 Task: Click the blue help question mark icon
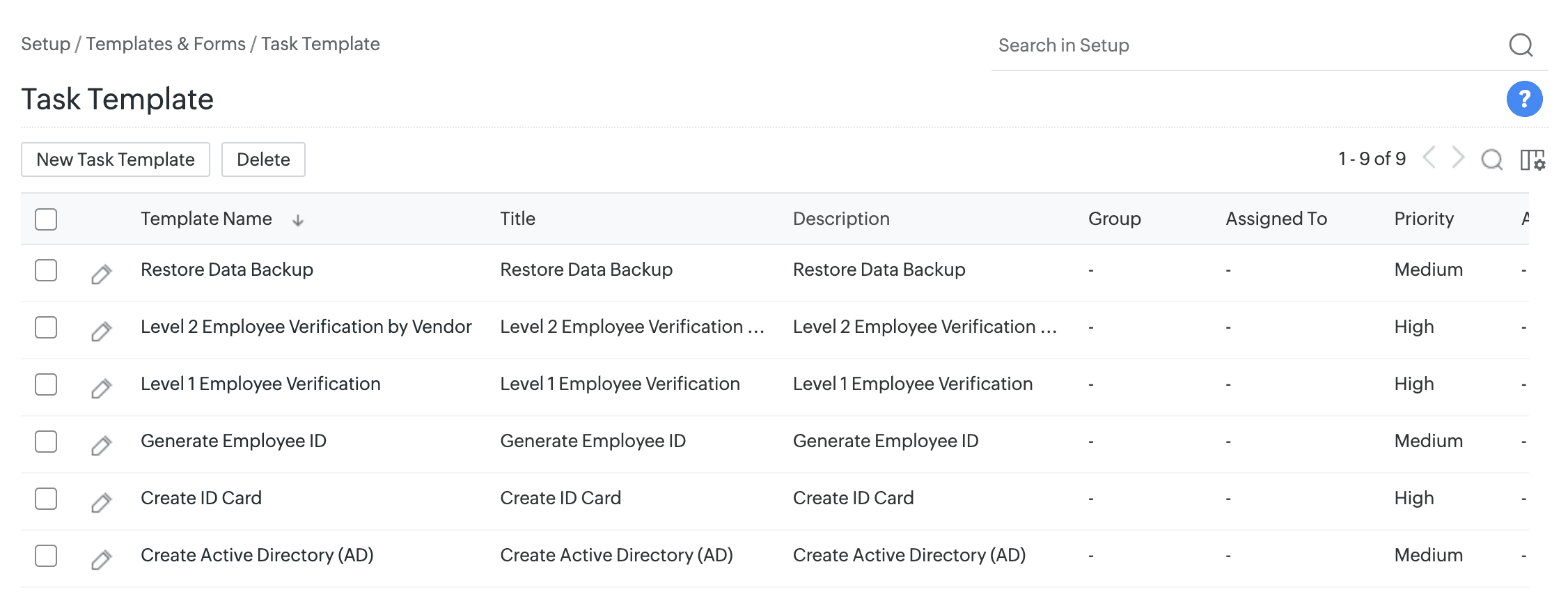click(1523, 99)
